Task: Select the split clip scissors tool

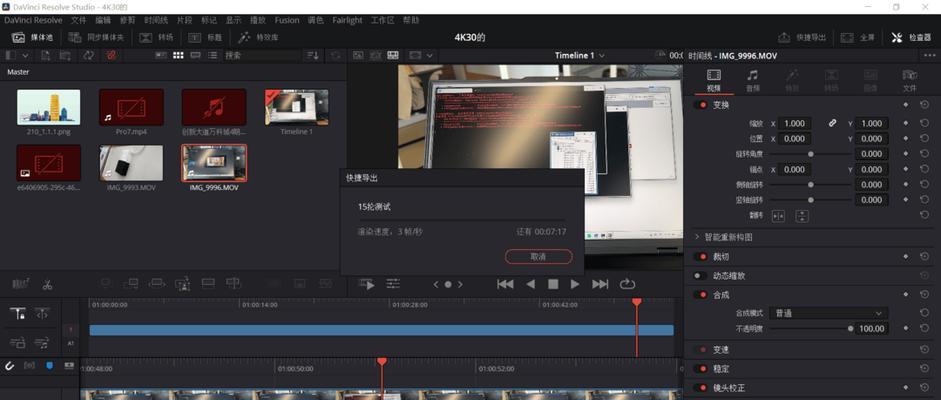Action: (47, 284)
